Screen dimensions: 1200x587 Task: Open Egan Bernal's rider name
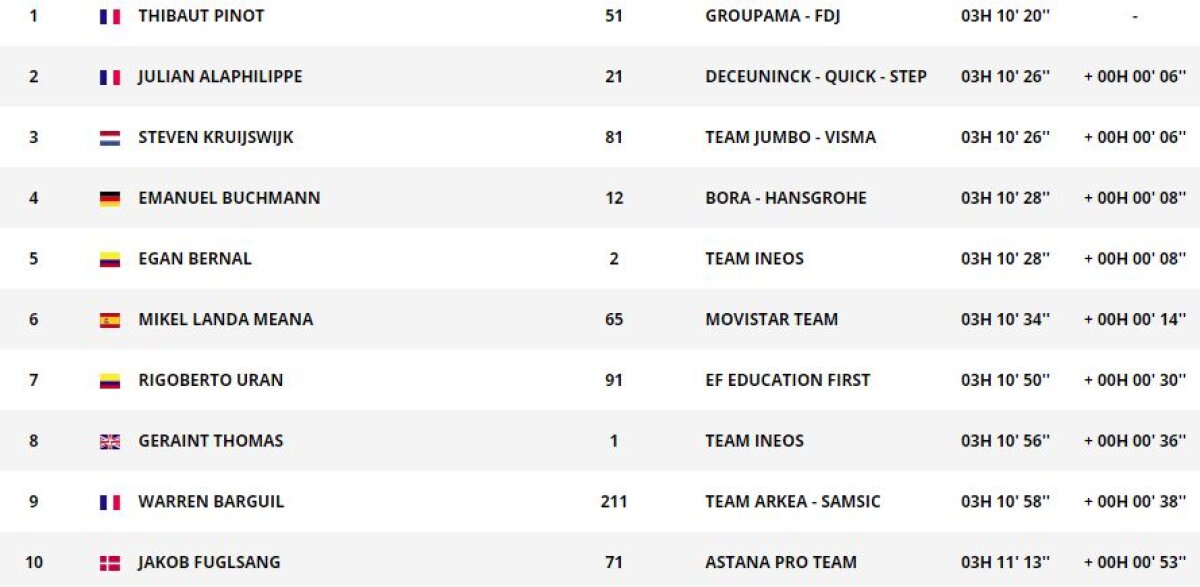click(195, 258)
